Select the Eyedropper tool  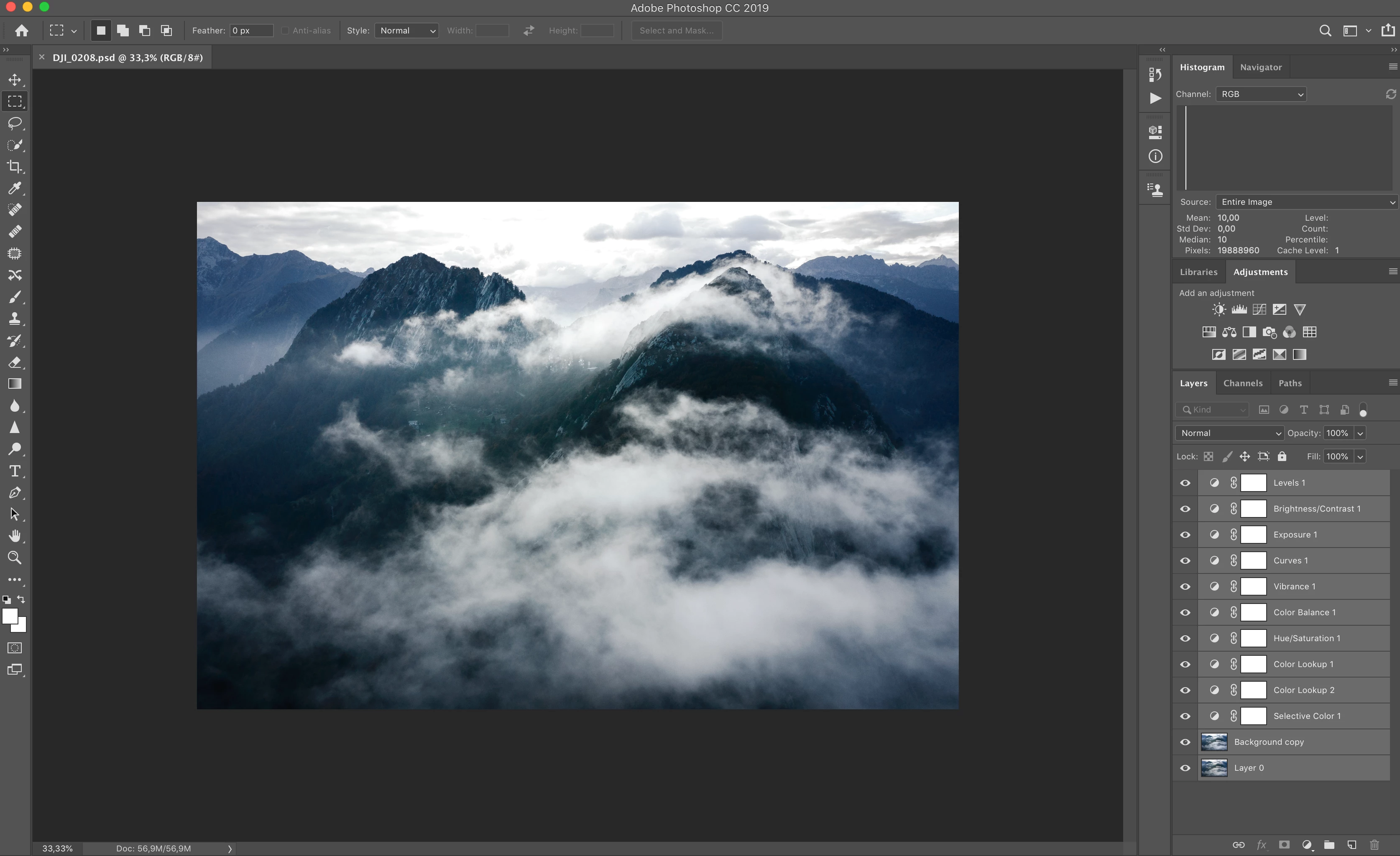coord(15,188)
